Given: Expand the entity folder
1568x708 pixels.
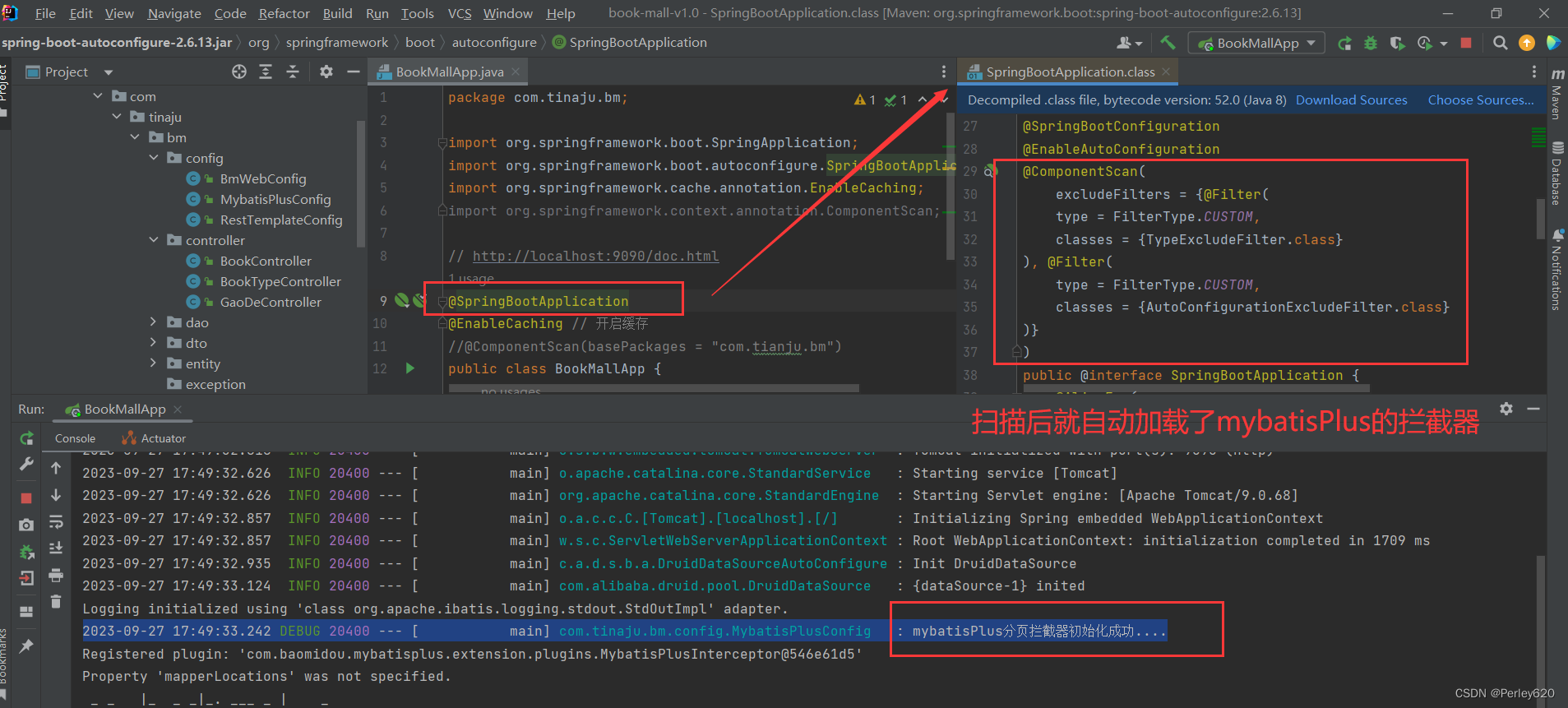Looking at the screenshot, I should tap(154, 363).
